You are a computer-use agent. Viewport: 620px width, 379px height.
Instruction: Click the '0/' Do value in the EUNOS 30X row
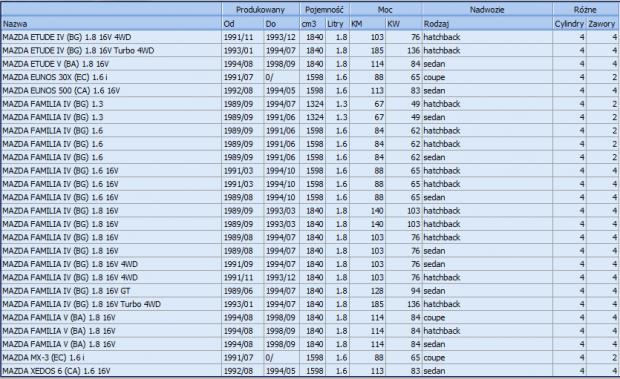click(x=269, y=77)
